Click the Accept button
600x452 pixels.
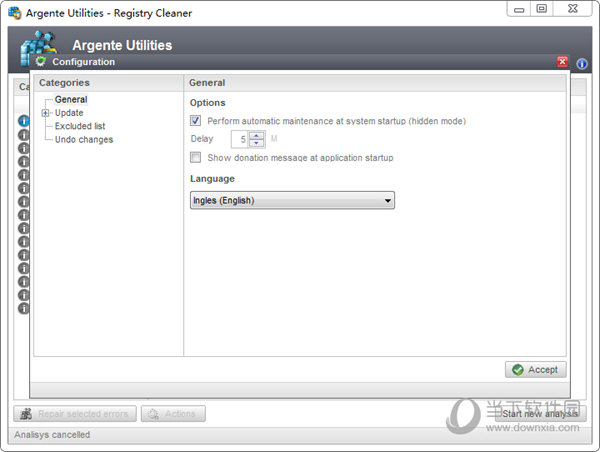click(535, 370)
